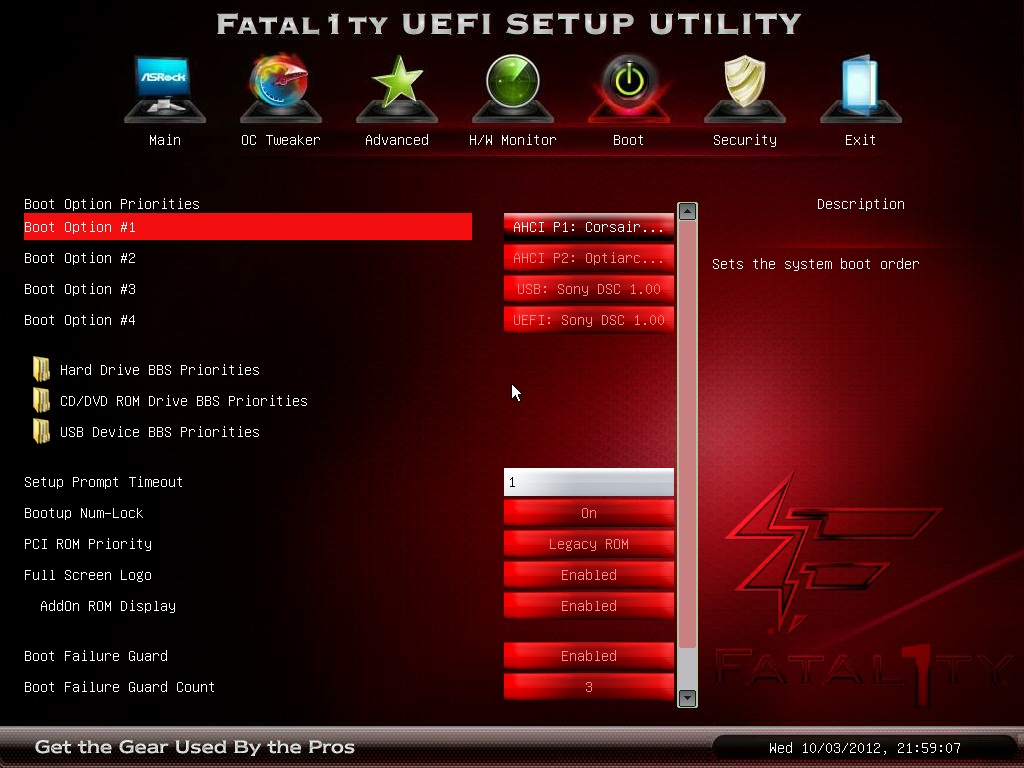1024x768 pixels.
Task: Select the Boot Failure Guard label
Action: click(x=95, y=656)
